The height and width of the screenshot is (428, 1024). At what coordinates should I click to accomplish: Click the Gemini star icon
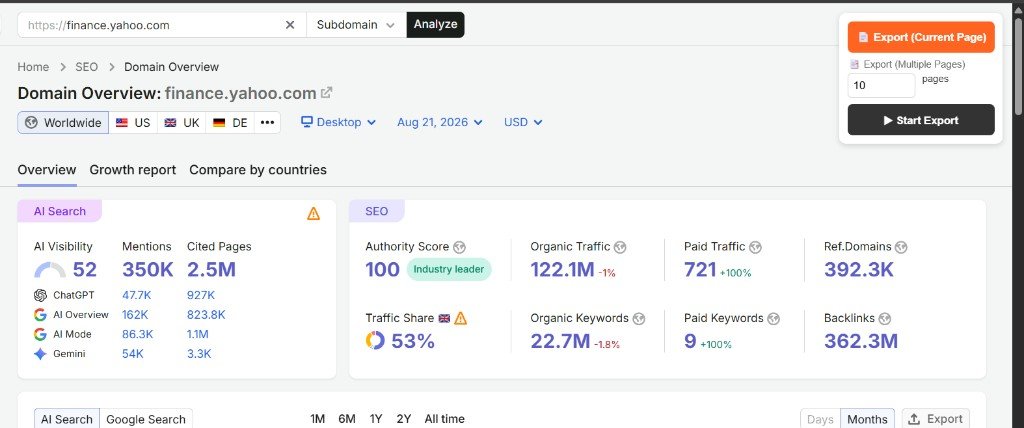(40, 354)
